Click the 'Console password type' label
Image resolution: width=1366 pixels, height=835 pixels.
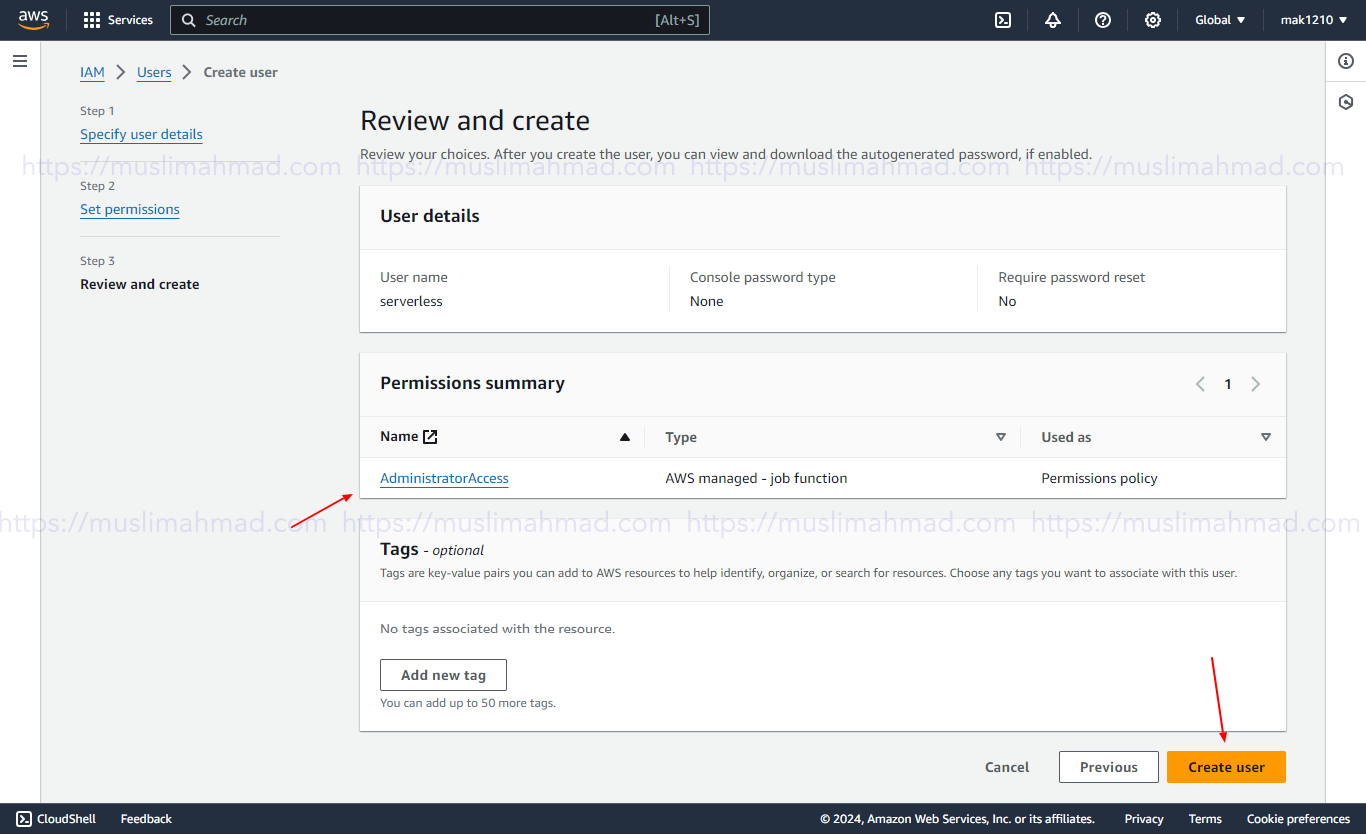click(x=763, y=277)
